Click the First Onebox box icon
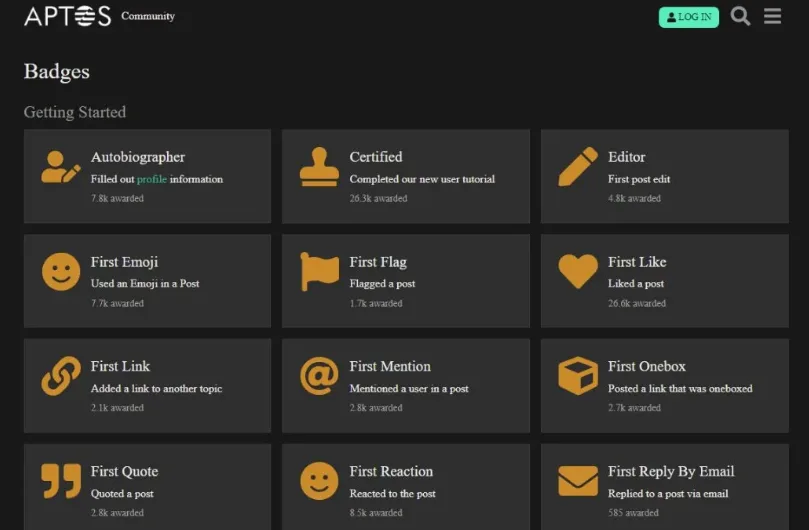 coord(578,376)
